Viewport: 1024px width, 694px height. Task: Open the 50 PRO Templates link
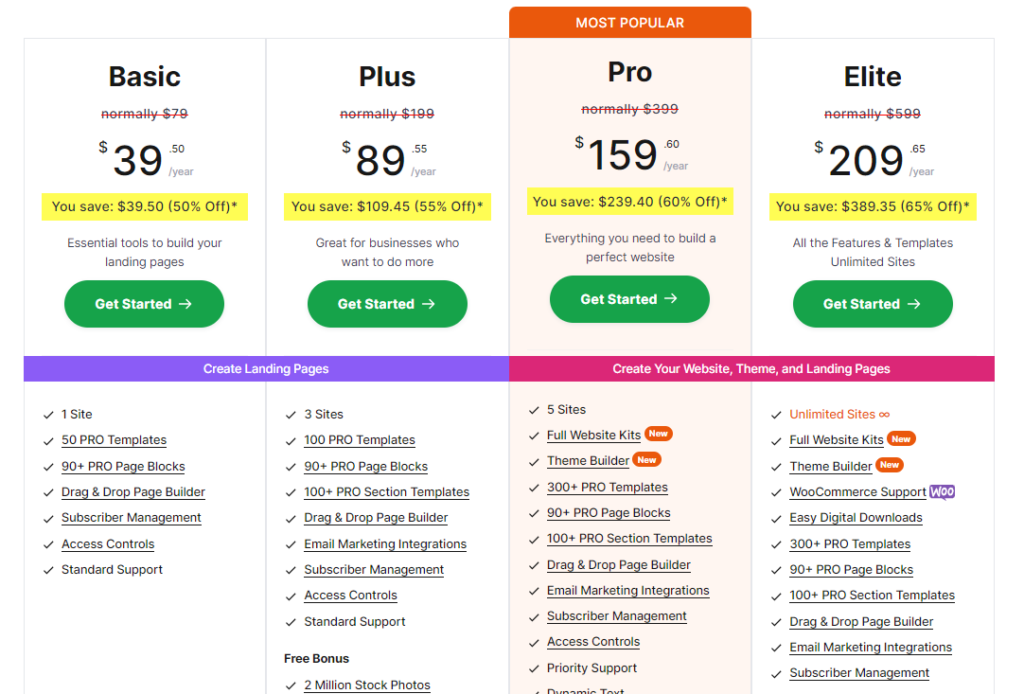coord(114,440)
